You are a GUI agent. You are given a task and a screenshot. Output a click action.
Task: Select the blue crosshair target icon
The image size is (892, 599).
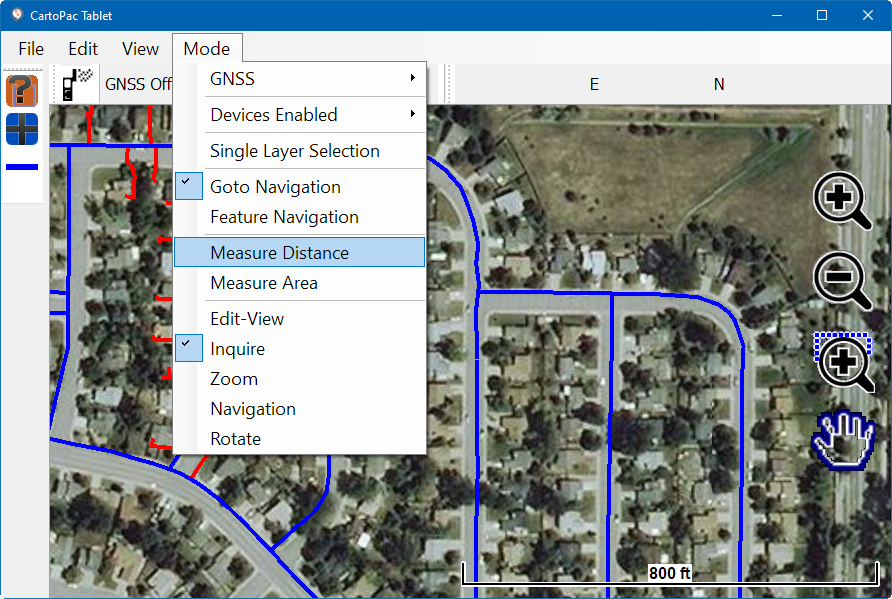22,129
